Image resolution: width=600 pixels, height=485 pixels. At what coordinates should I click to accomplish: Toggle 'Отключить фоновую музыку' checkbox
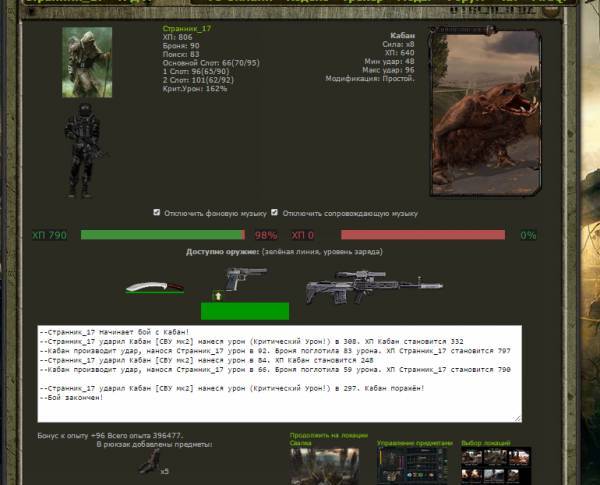tap(156, 213)
